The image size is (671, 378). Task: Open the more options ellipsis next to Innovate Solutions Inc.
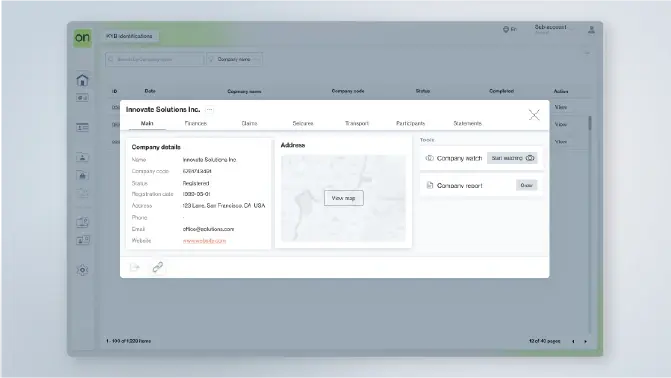pos(210,110)
